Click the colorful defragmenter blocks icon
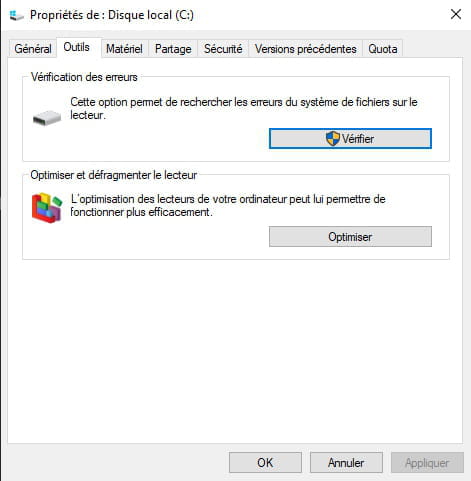The width and height of the screenshot is (471, 481). pos(47,207)
